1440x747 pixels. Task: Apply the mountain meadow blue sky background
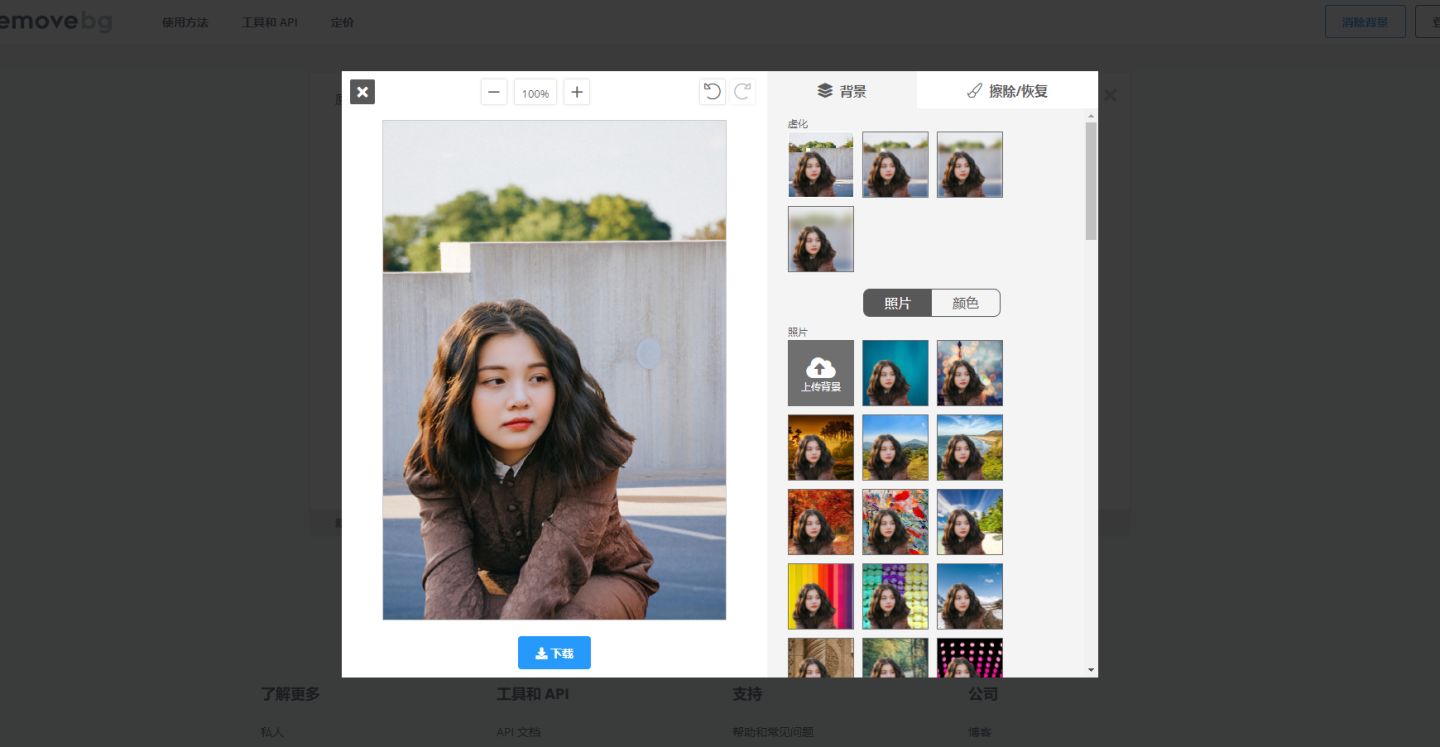tap(895, 448)
